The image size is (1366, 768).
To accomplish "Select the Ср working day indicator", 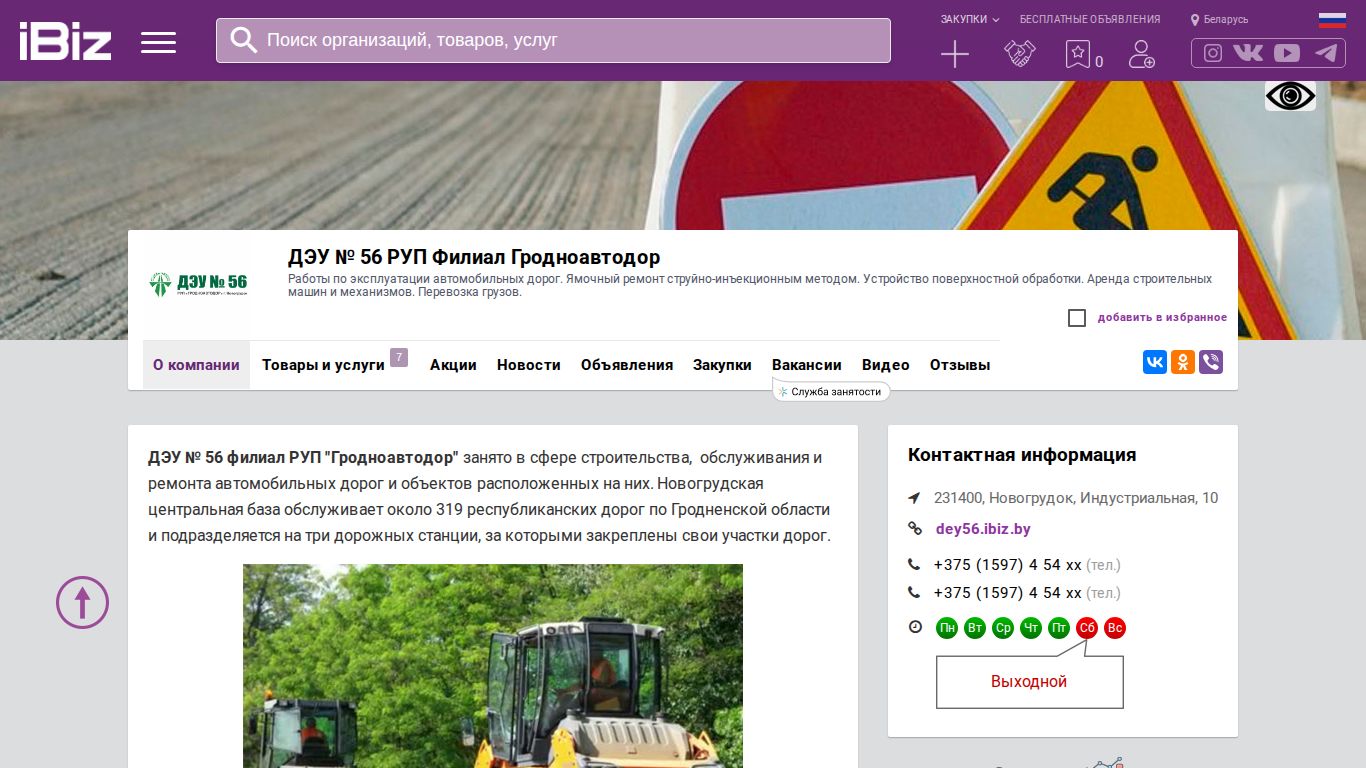I will (x=1003, y=628).
